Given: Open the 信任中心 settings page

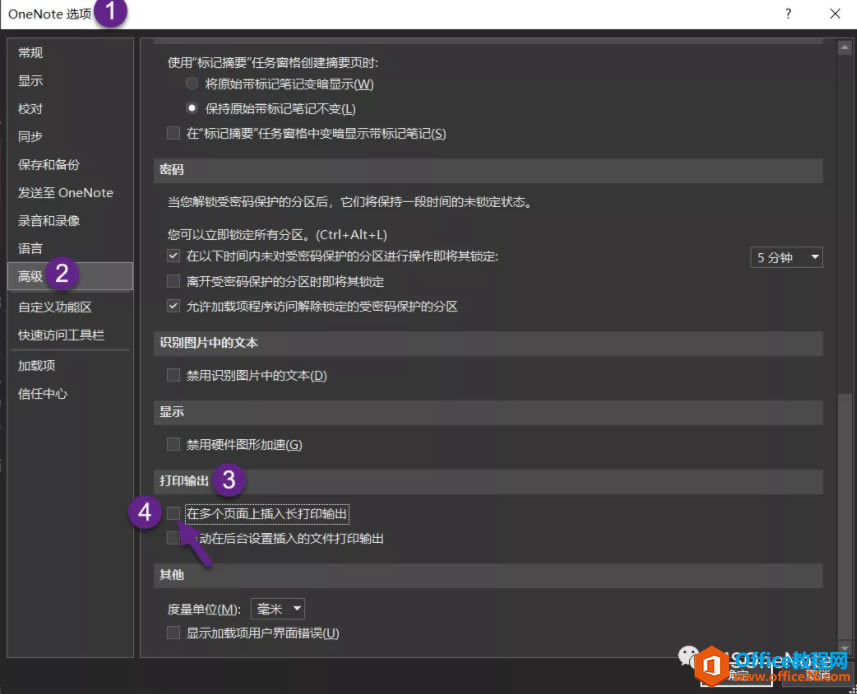Looking at the screenshot, I should pyautogui.click(x=42, y=393).
